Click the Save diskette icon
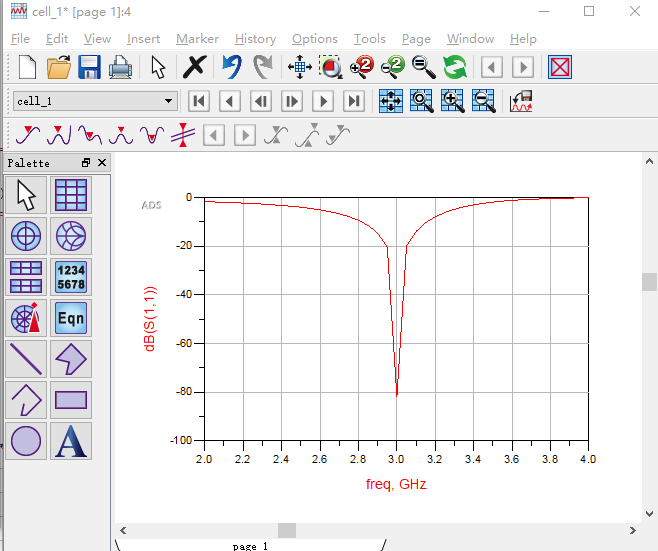The height and width of the screenshot is (551, 658). 89,68
